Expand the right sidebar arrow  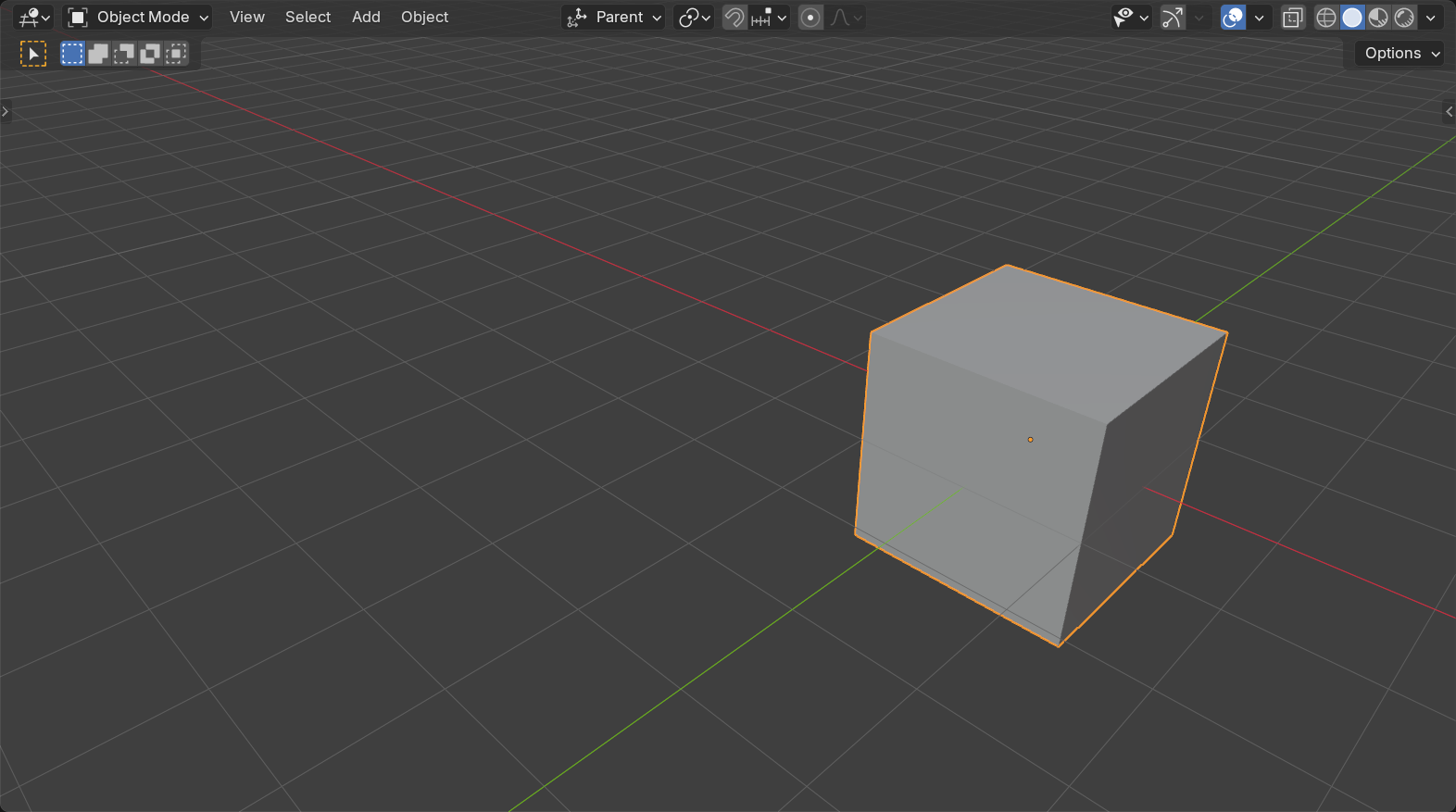1450,111
